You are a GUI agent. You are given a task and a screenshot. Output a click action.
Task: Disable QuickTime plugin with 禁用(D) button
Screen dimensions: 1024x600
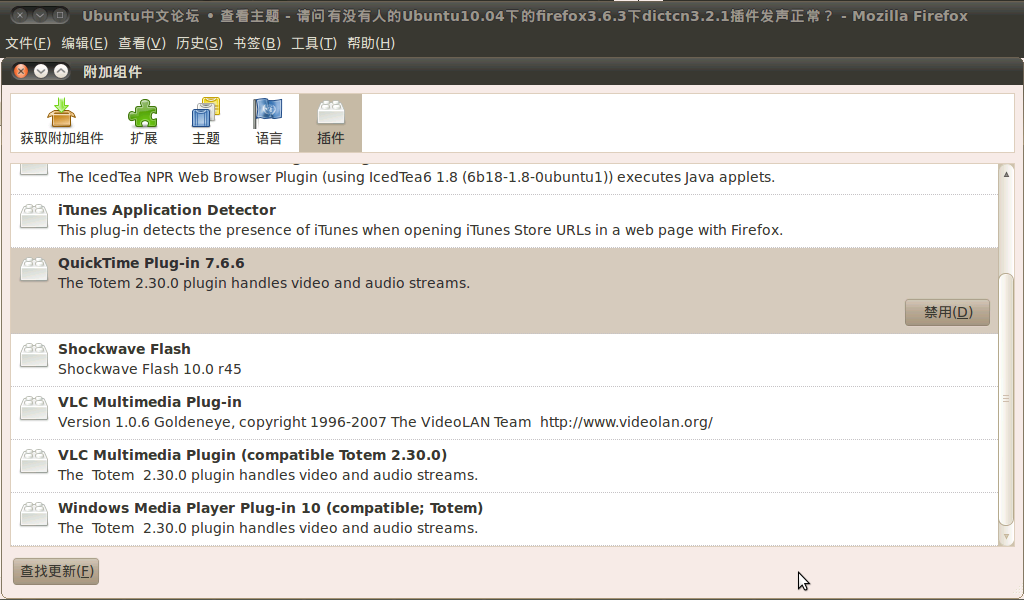tap(947, 312)
